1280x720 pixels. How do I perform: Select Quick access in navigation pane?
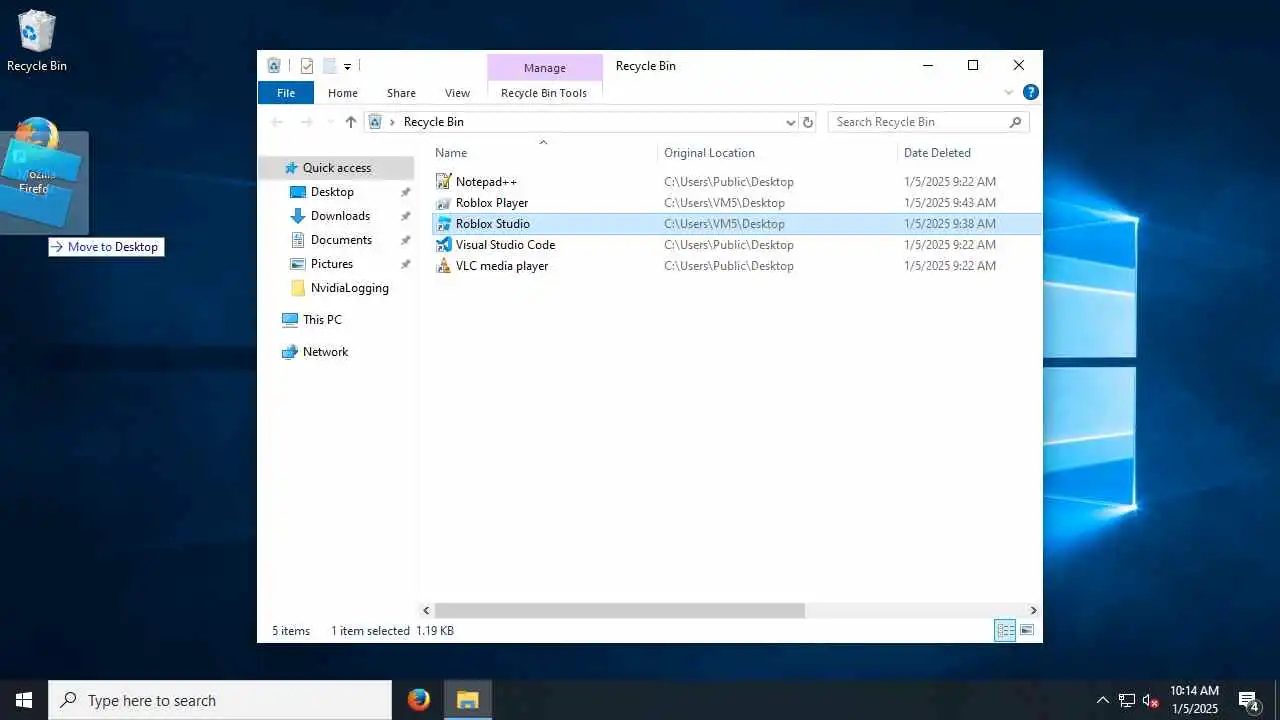[x=337, y=168]
